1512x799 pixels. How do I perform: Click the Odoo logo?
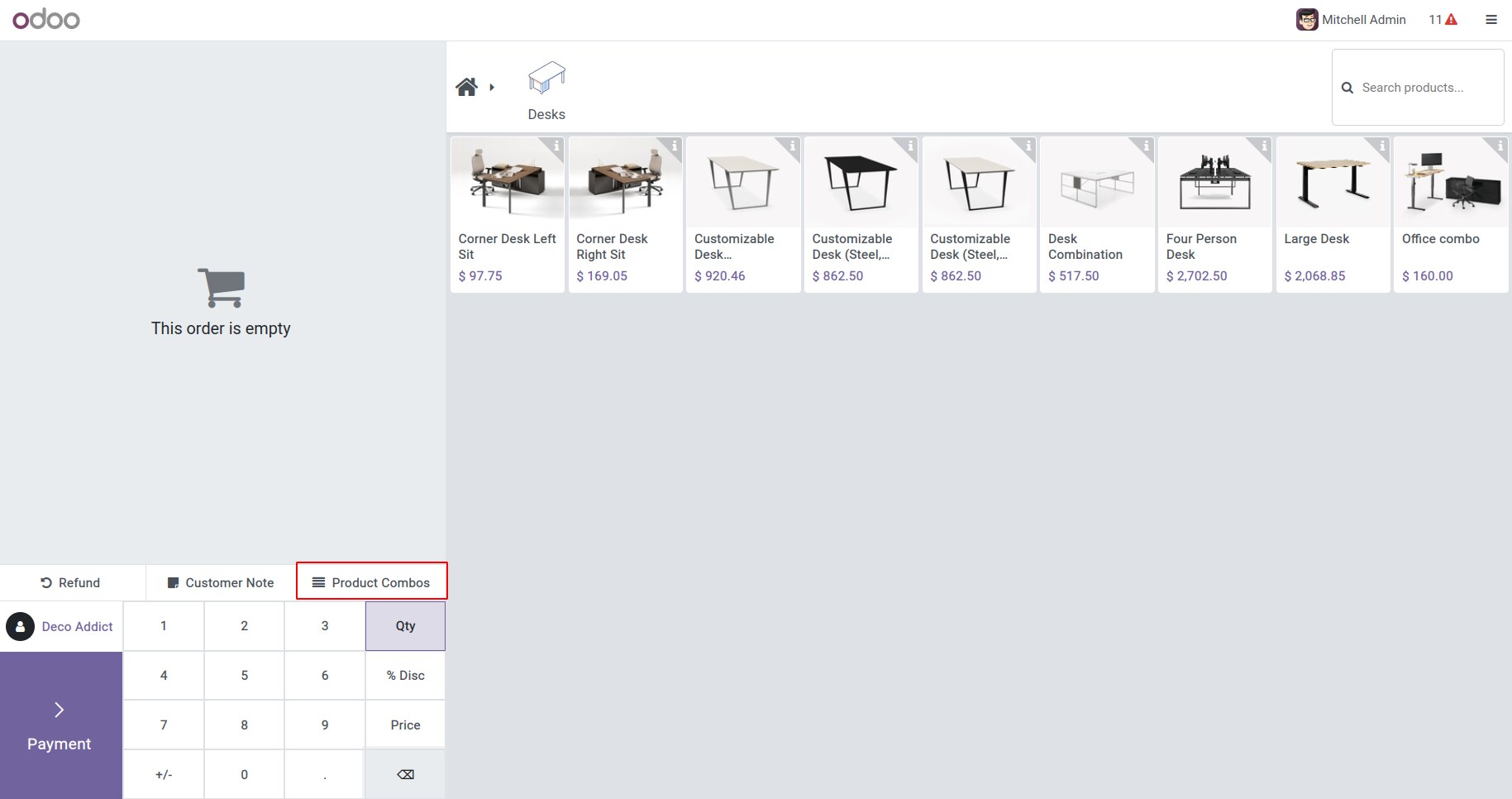pos(46,19)
